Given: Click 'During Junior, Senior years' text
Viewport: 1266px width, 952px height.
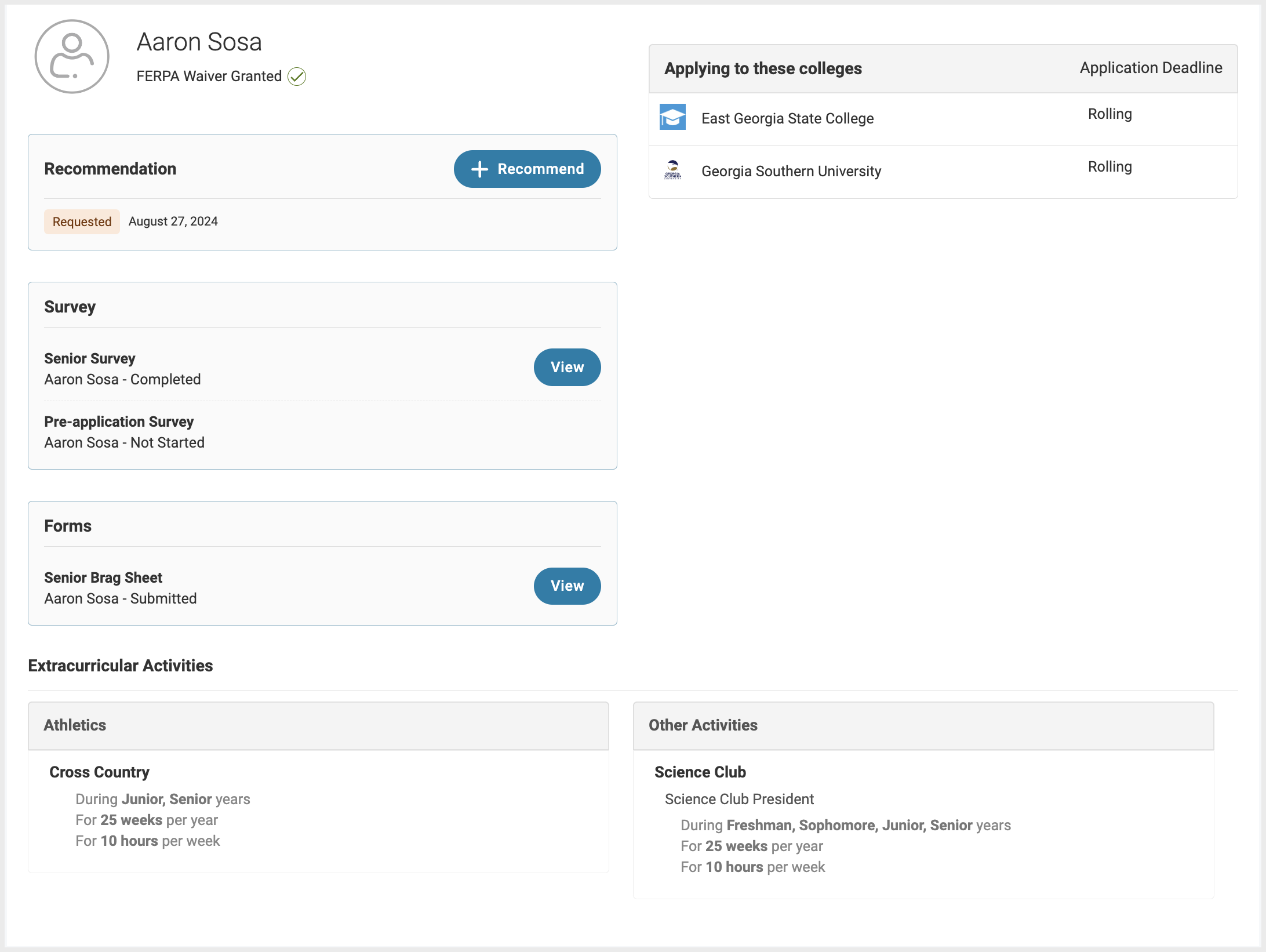Looking at the screenshot, I should [163, 800].
